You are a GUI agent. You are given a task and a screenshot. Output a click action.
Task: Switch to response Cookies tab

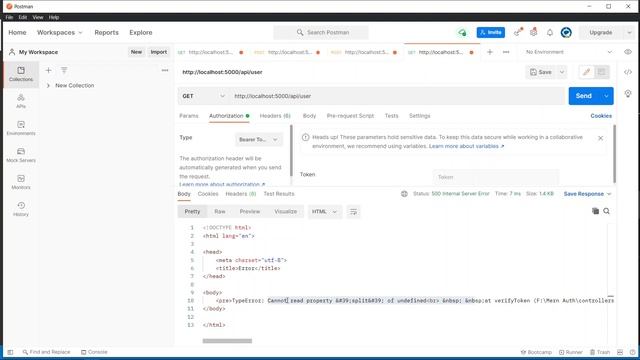coord(208,194)
